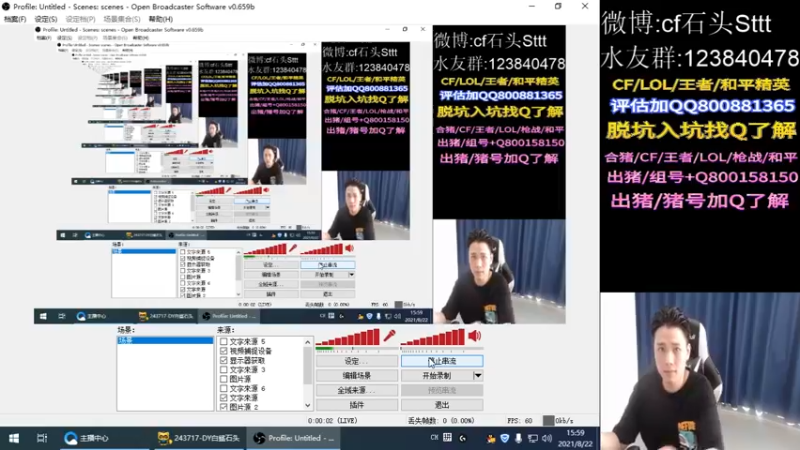This screenshot has width=800, height=450.
Task: Click the CK input method indicator
Action: pos(434,437)
